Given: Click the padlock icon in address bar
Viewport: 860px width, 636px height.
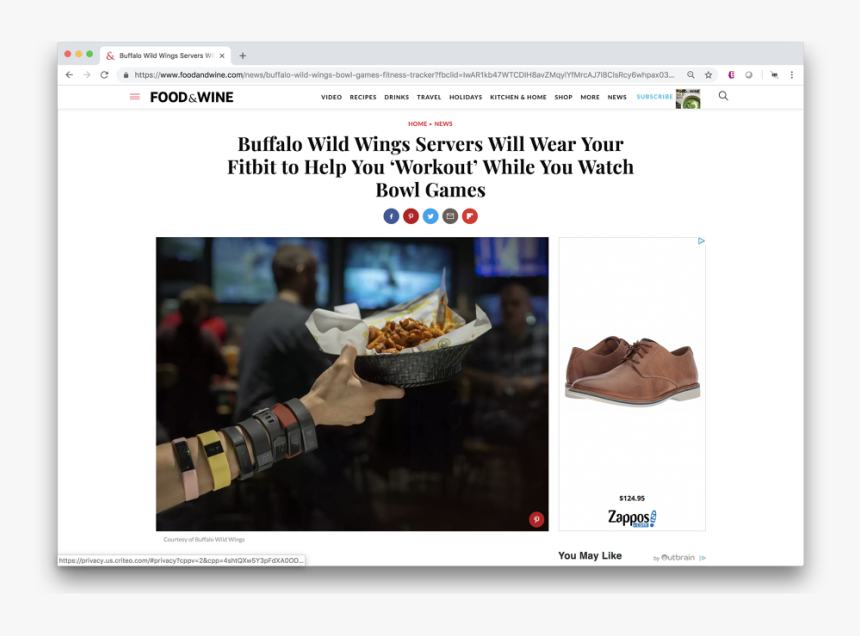Looking at the screenshot, I should pyautogui.click(x=126, y=75).
